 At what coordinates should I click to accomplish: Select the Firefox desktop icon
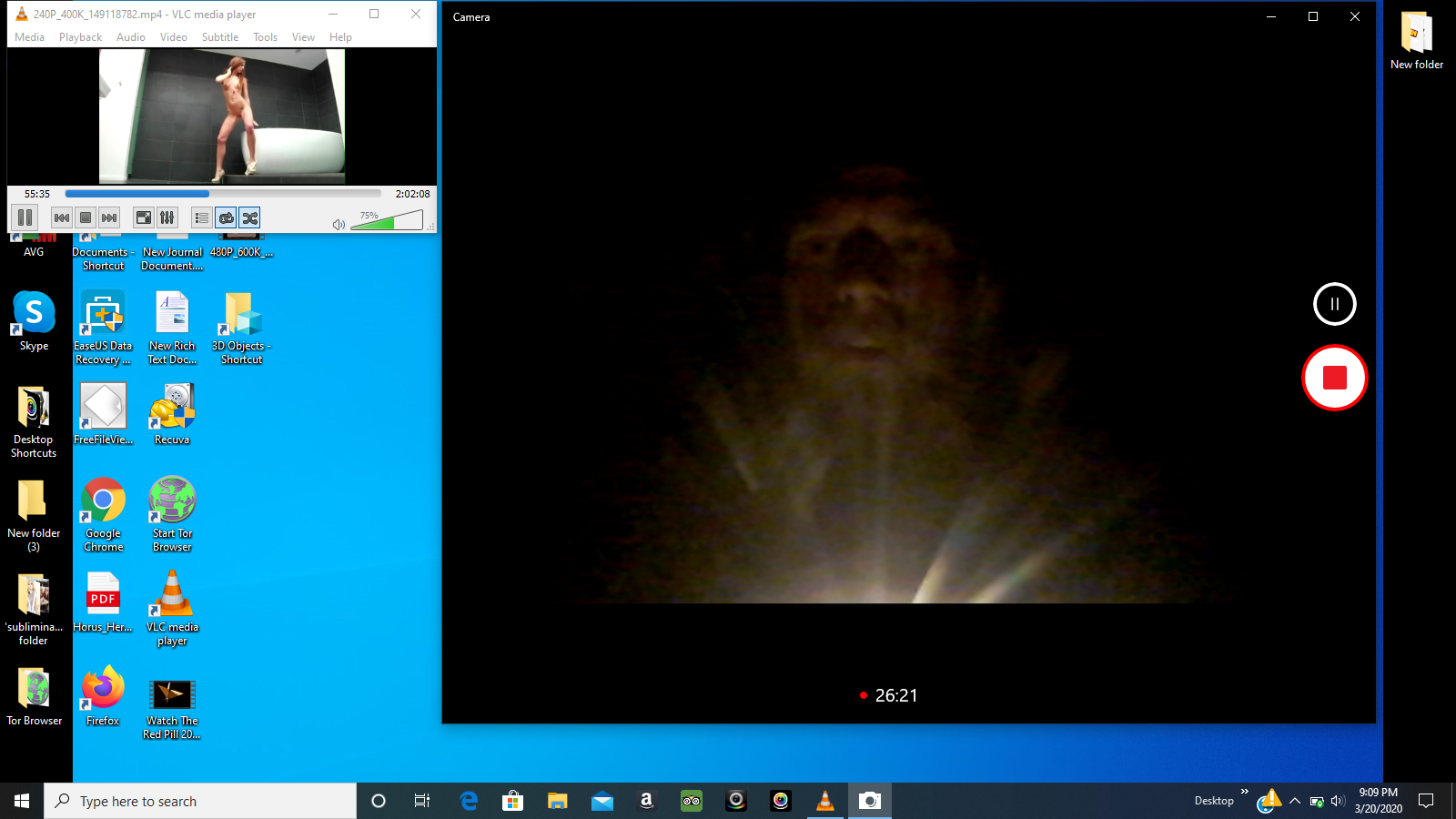pyautogui.click(x=103, y=696)
